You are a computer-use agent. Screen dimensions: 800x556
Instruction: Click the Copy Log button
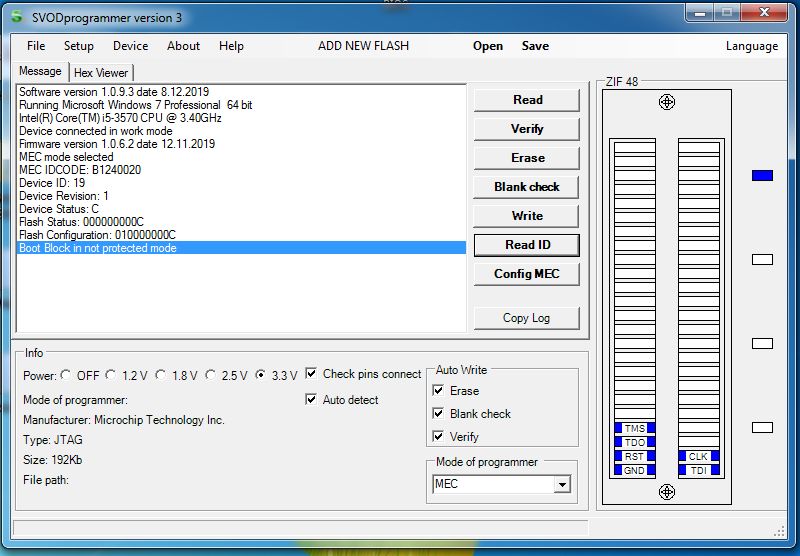click(x=527, y=318)
